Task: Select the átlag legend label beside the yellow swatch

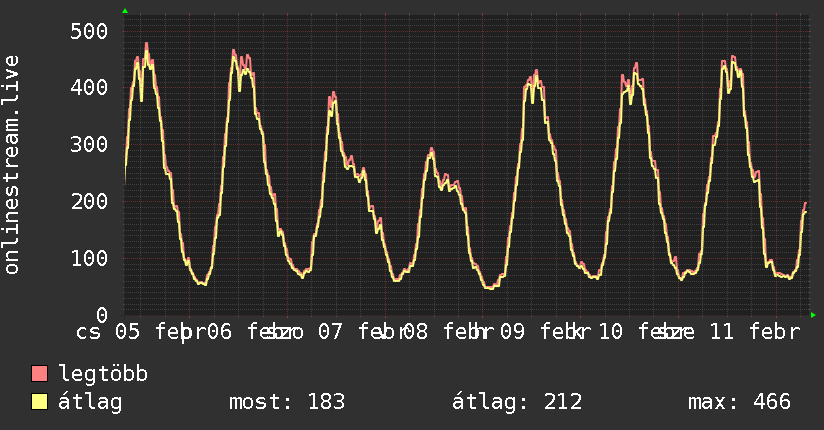Action: click(90, 403)
